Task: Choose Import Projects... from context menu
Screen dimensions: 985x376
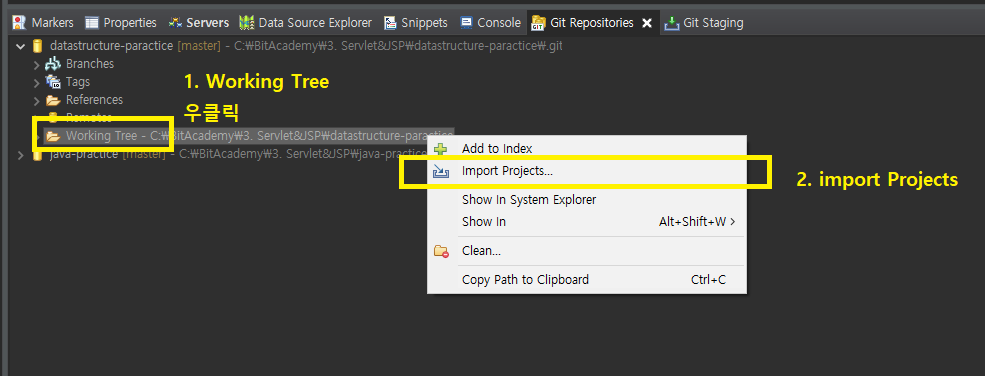Action: (587, 171)
